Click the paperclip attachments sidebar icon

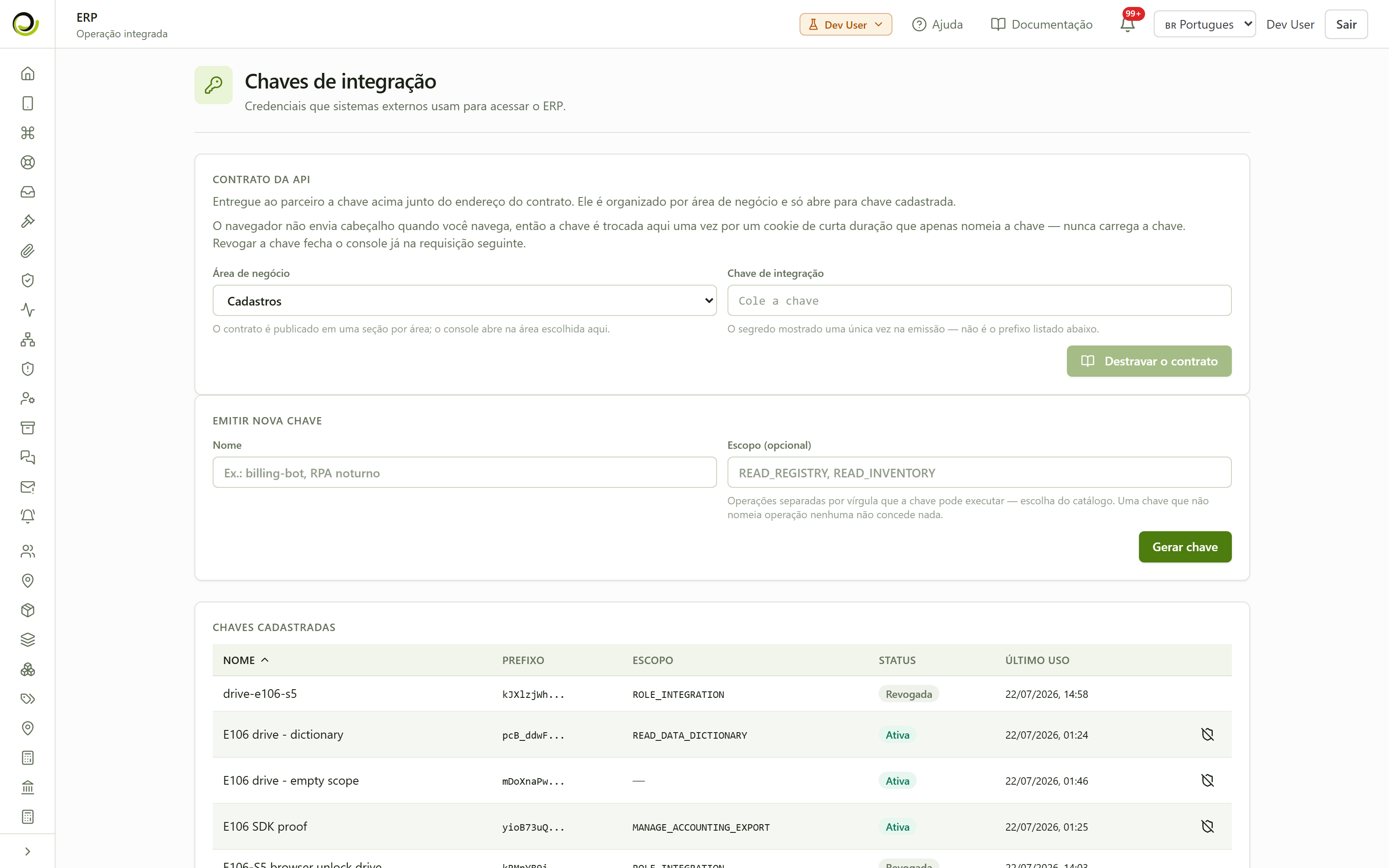pos(27,251)
